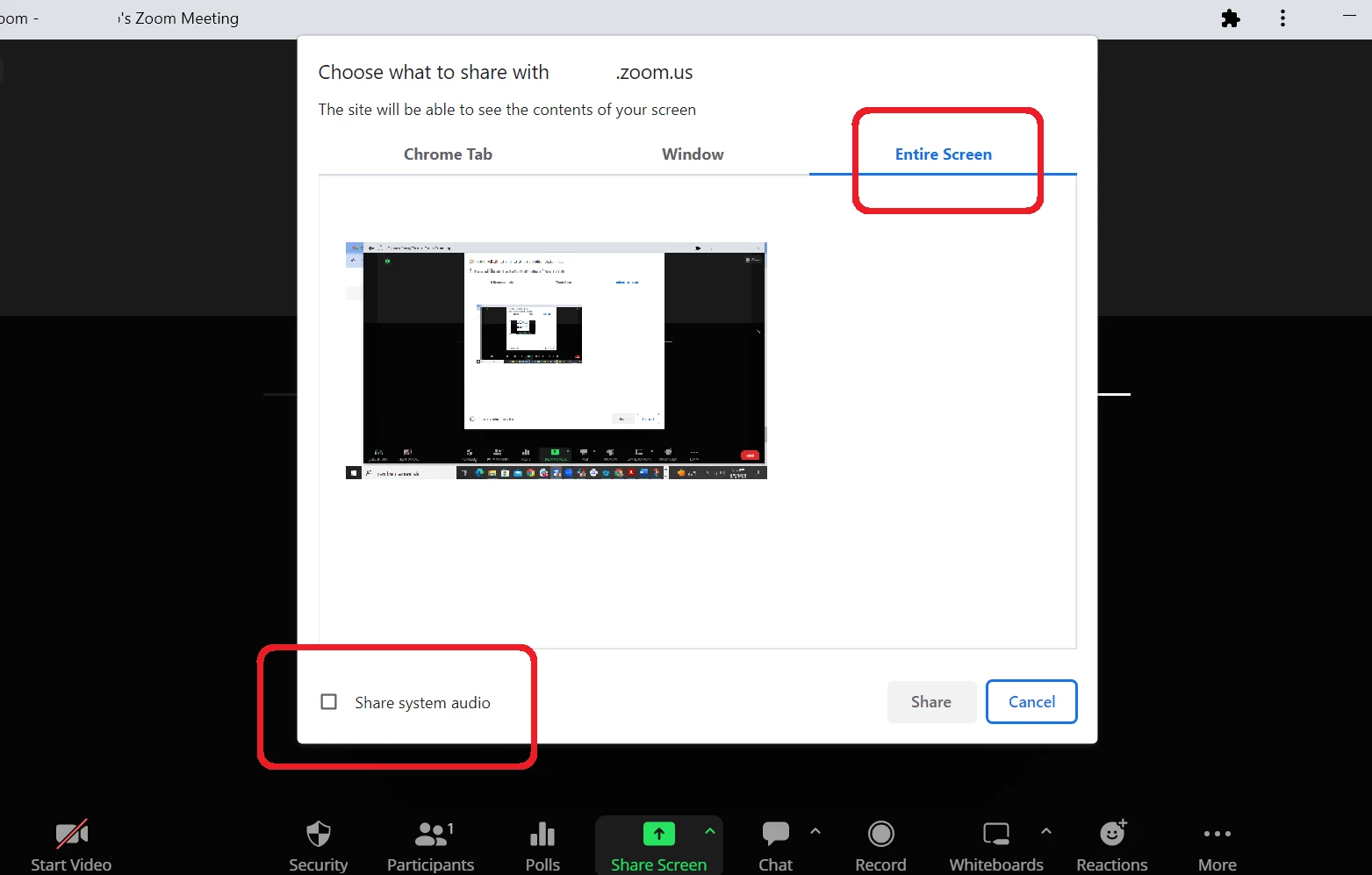Click the green Share Screen icon
This screenshot has height=875, width=1372.
pos(658,834)
